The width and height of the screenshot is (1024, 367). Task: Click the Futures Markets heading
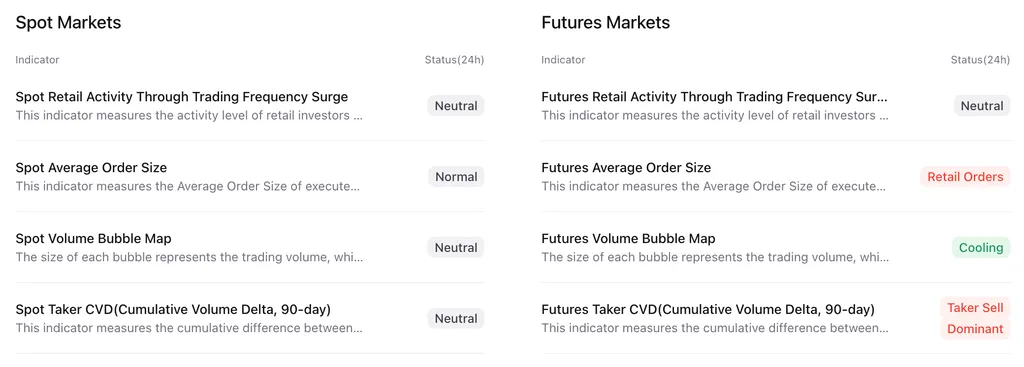click(x=605, y=22)
